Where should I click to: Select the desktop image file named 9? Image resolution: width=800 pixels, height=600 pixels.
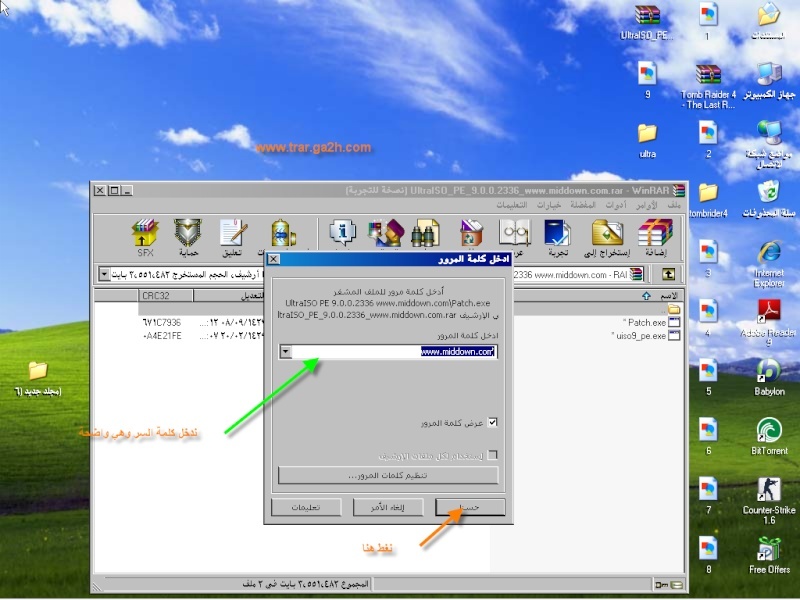pos(647,81)
